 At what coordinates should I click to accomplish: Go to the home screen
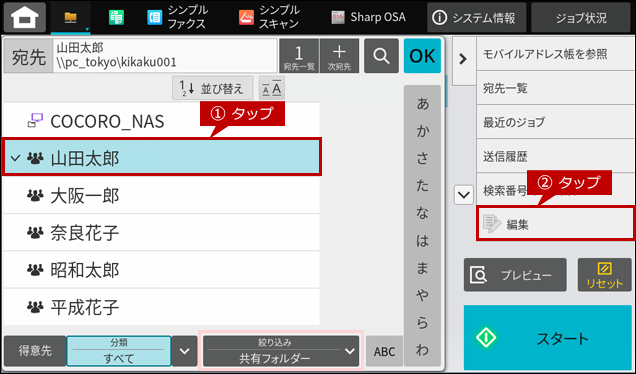point(25,17)
